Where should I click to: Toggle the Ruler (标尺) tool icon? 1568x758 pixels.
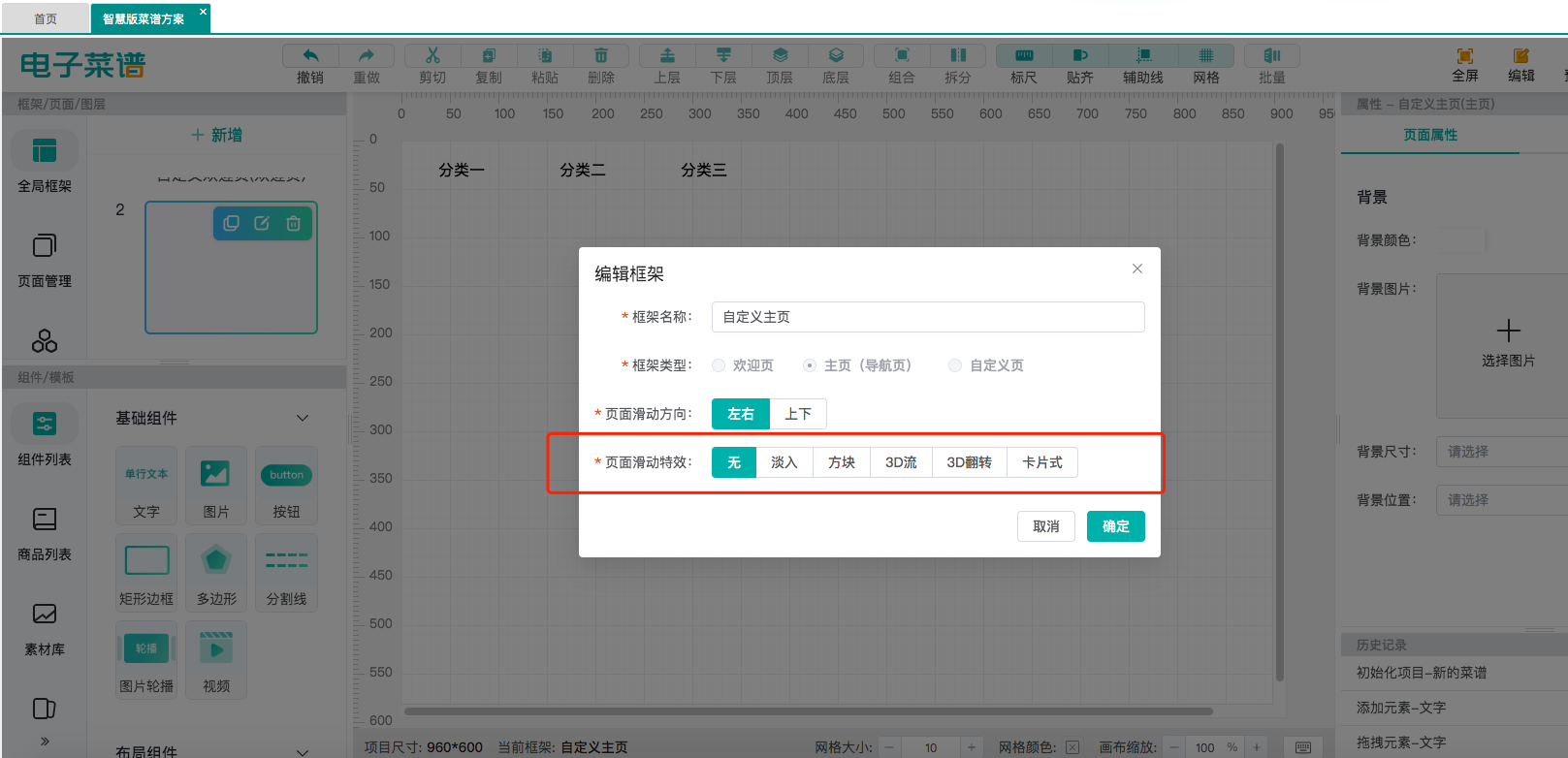pos(1024,56)
